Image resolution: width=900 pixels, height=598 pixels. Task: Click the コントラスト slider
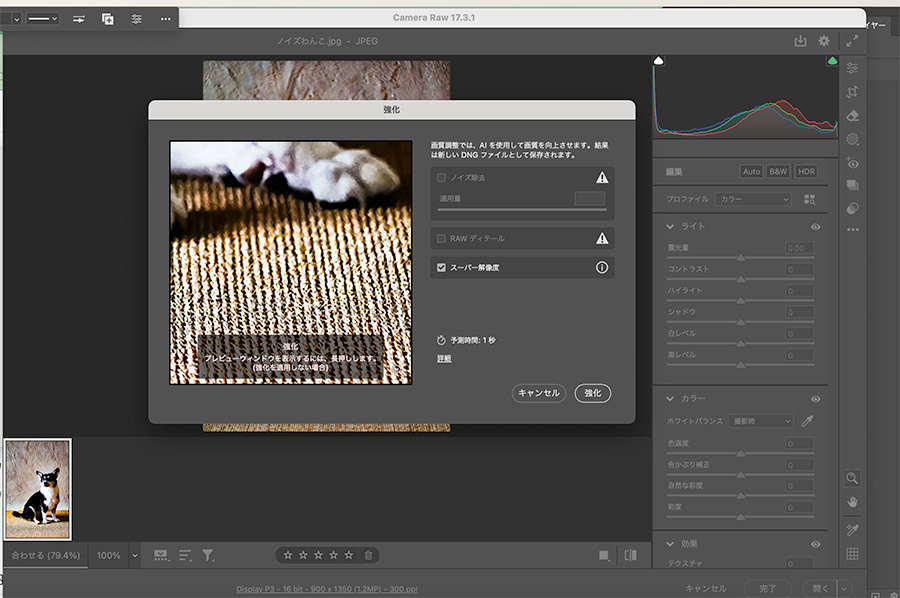(740, 279)
